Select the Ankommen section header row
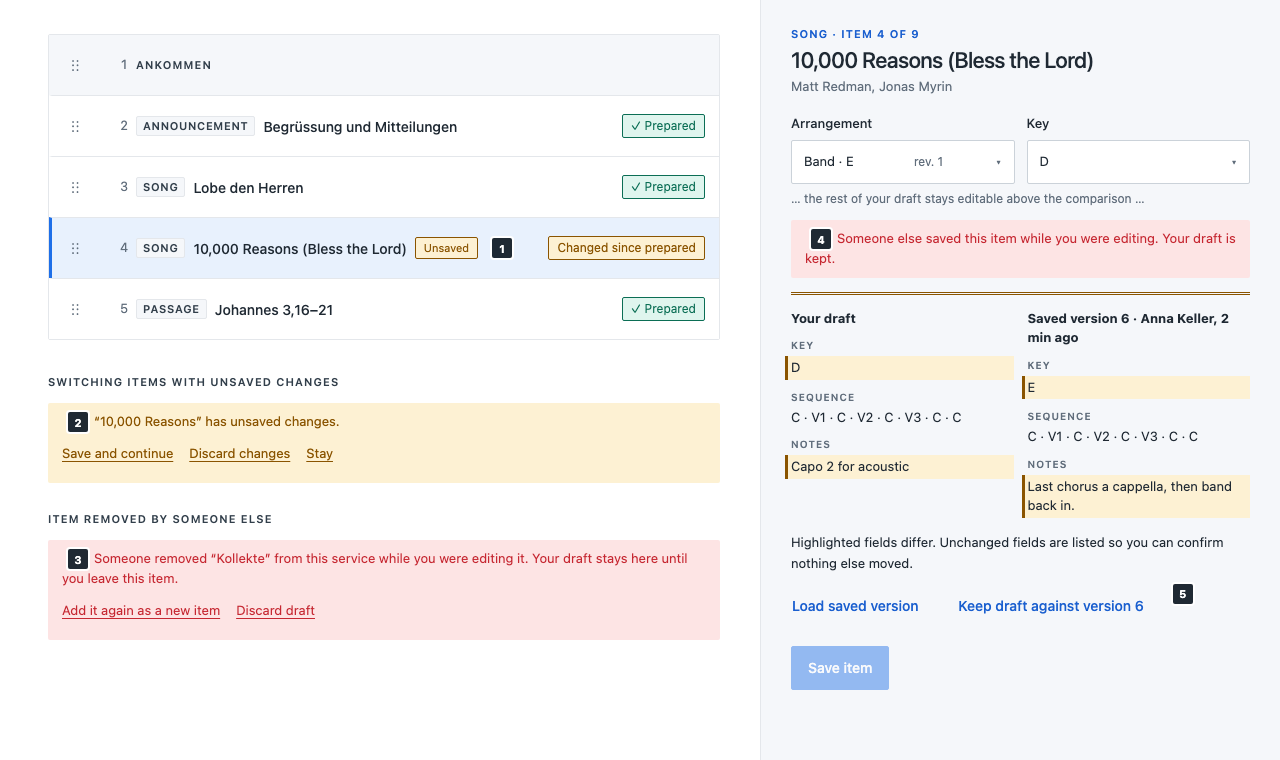Screen dimensions: 1280x760 pyautogui.click(x=384, y=65)
